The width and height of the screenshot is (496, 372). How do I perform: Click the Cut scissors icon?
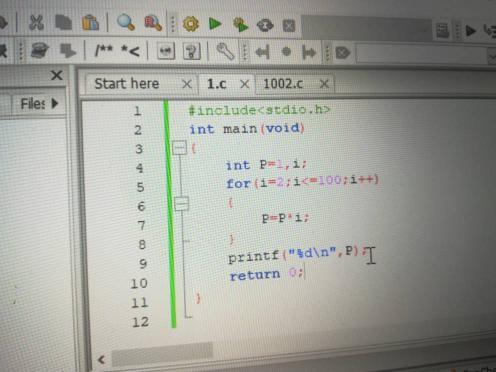[x=36, y=23]
